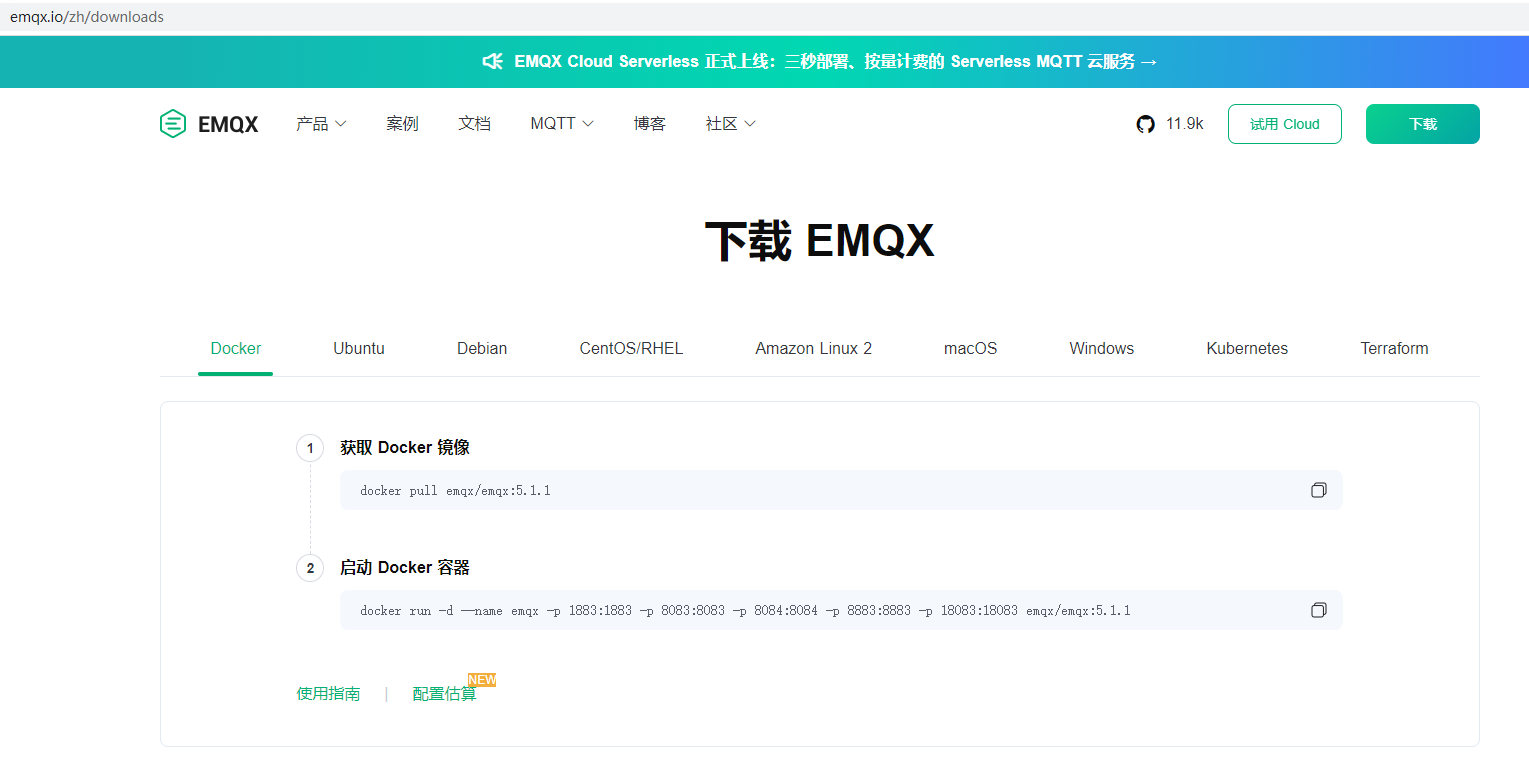Open the 案例 navigation link
The height and width of the screenshot is (773, 1529).
click(x=402, y=124)
